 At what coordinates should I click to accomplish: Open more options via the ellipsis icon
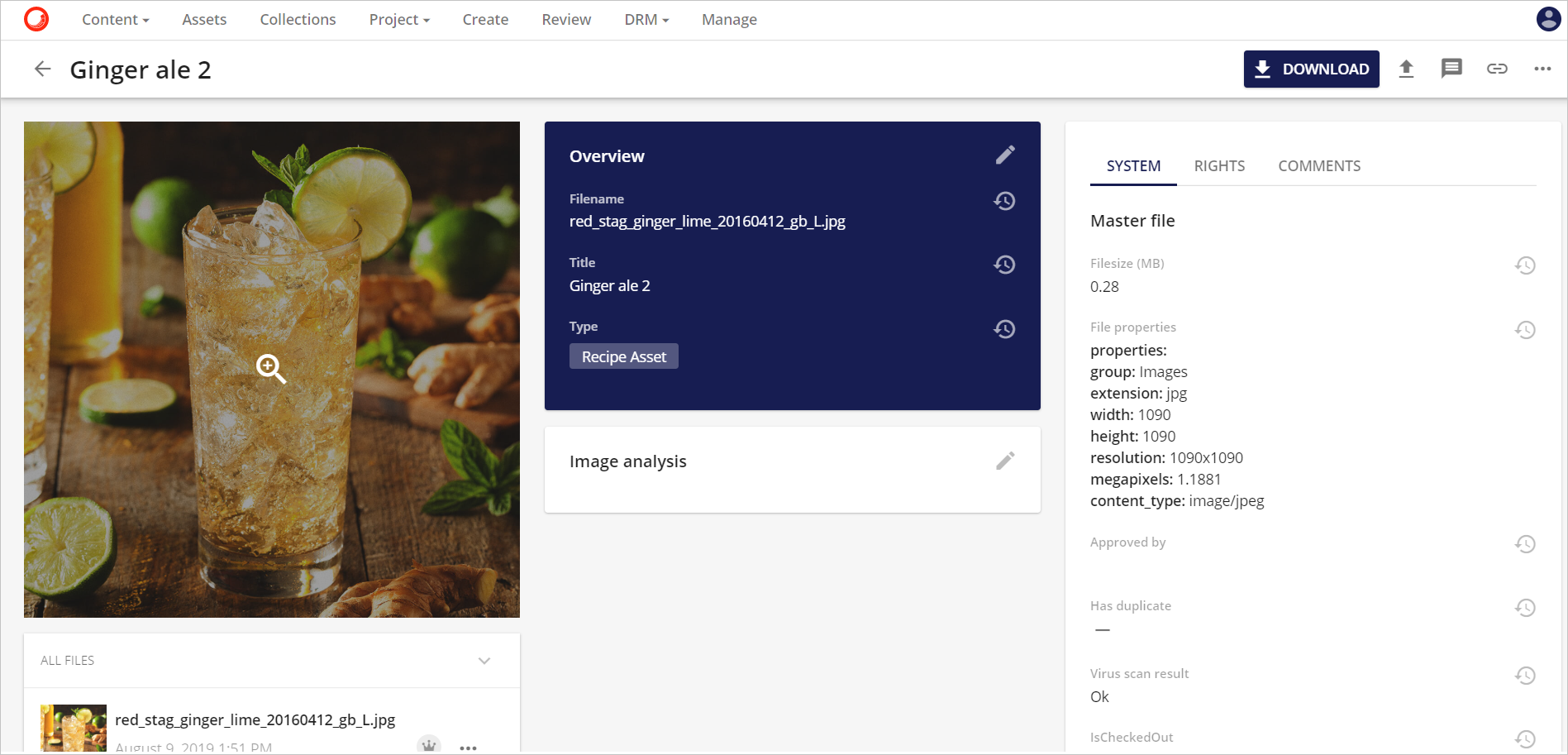1542,69
